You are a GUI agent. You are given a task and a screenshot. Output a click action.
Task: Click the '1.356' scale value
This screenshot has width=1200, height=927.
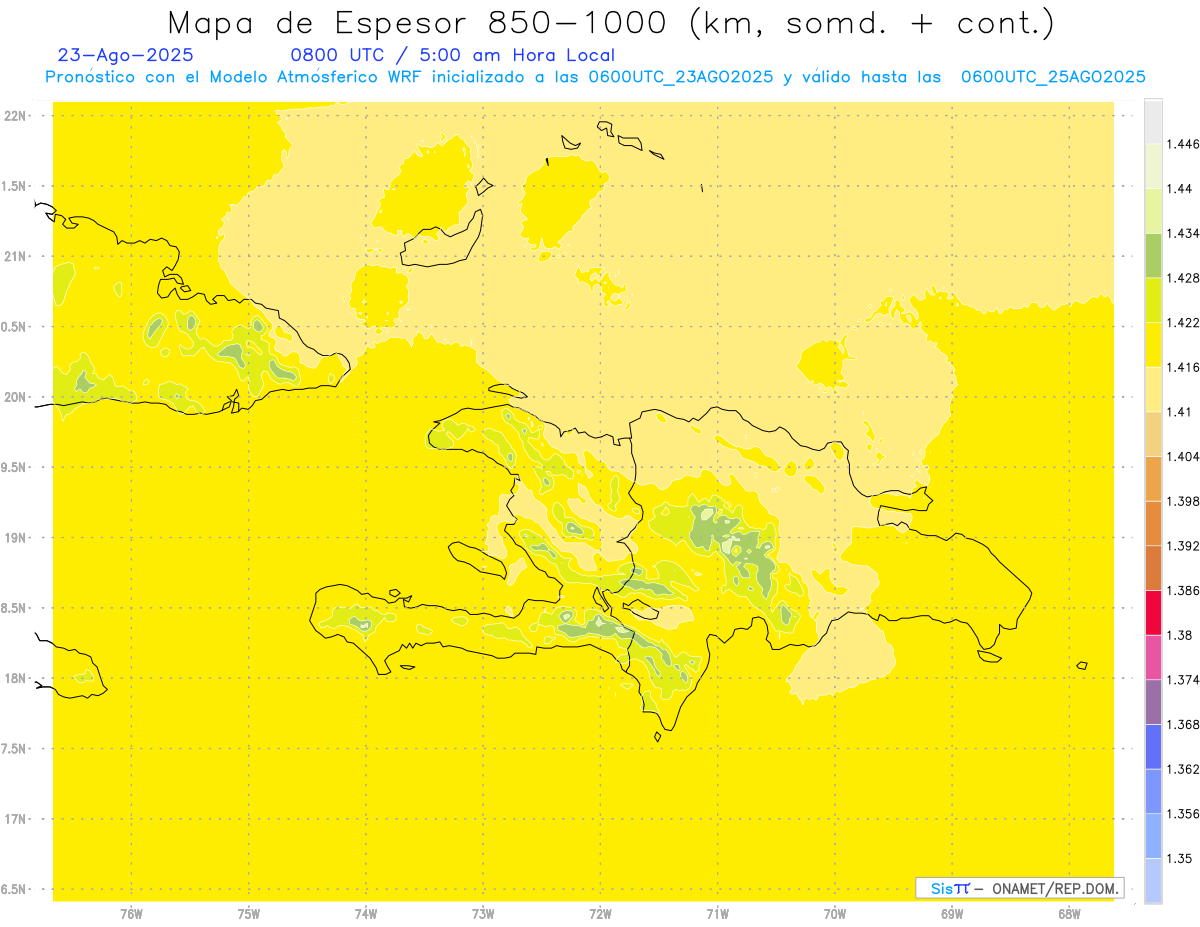click(x=1183, y=814)
